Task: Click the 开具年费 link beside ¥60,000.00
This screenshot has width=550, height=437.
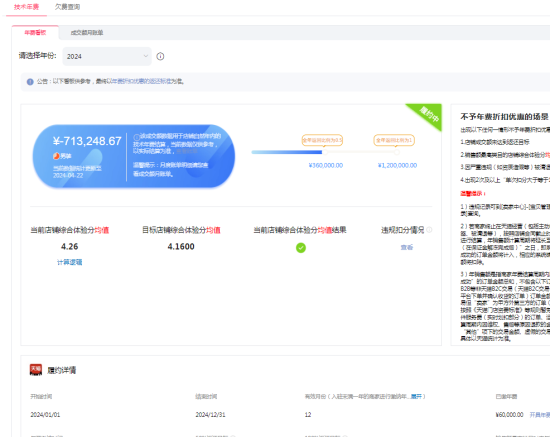Action: click(540, 415)
